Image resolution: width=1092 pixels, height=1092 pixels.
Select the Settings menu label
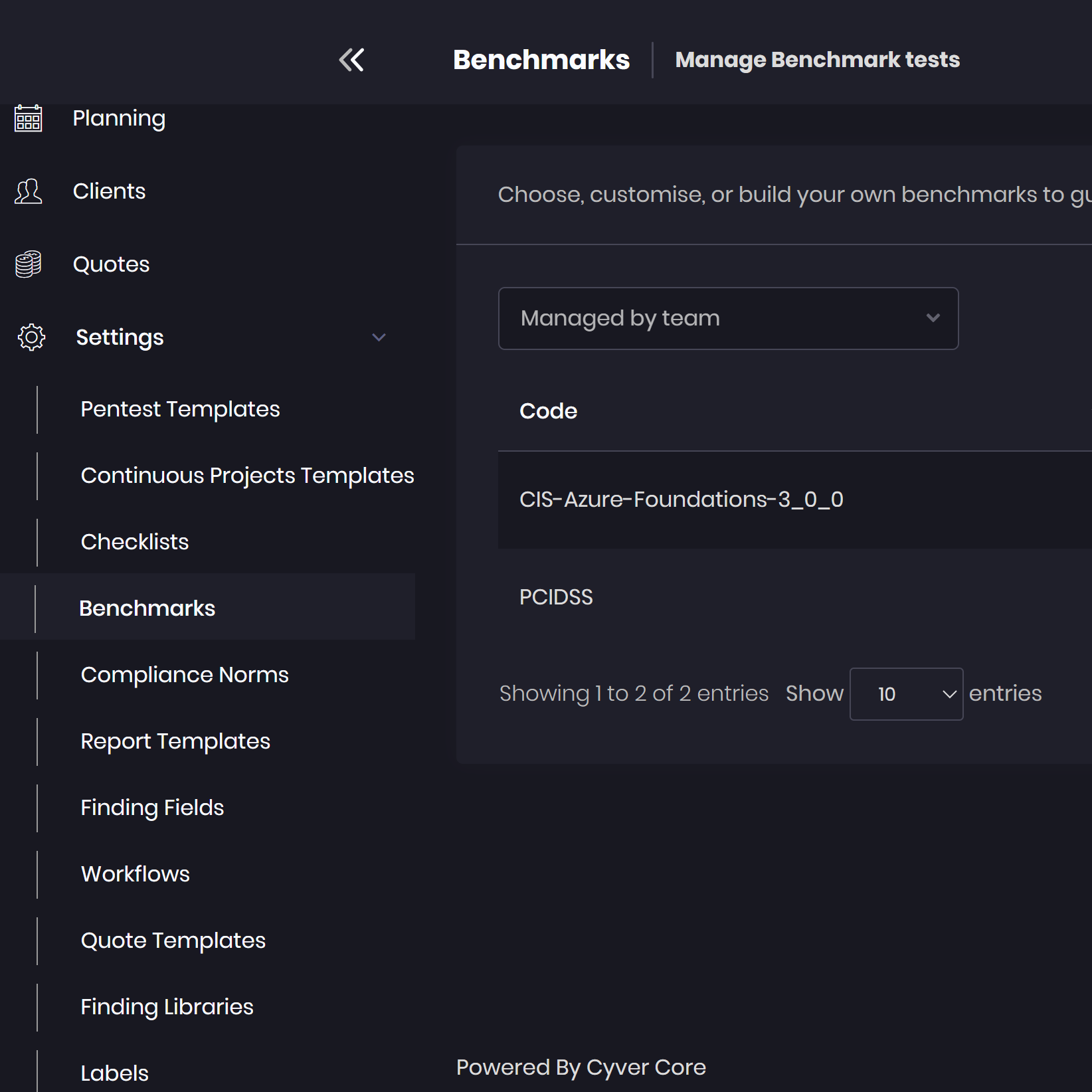120,337
